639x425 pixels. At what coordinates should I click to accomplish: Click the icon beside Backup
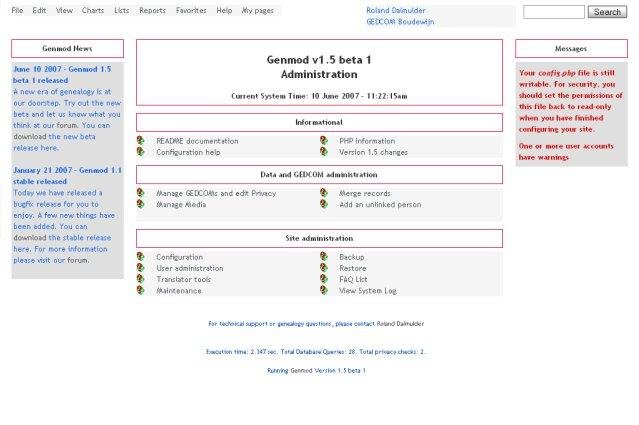click(324, 257)
